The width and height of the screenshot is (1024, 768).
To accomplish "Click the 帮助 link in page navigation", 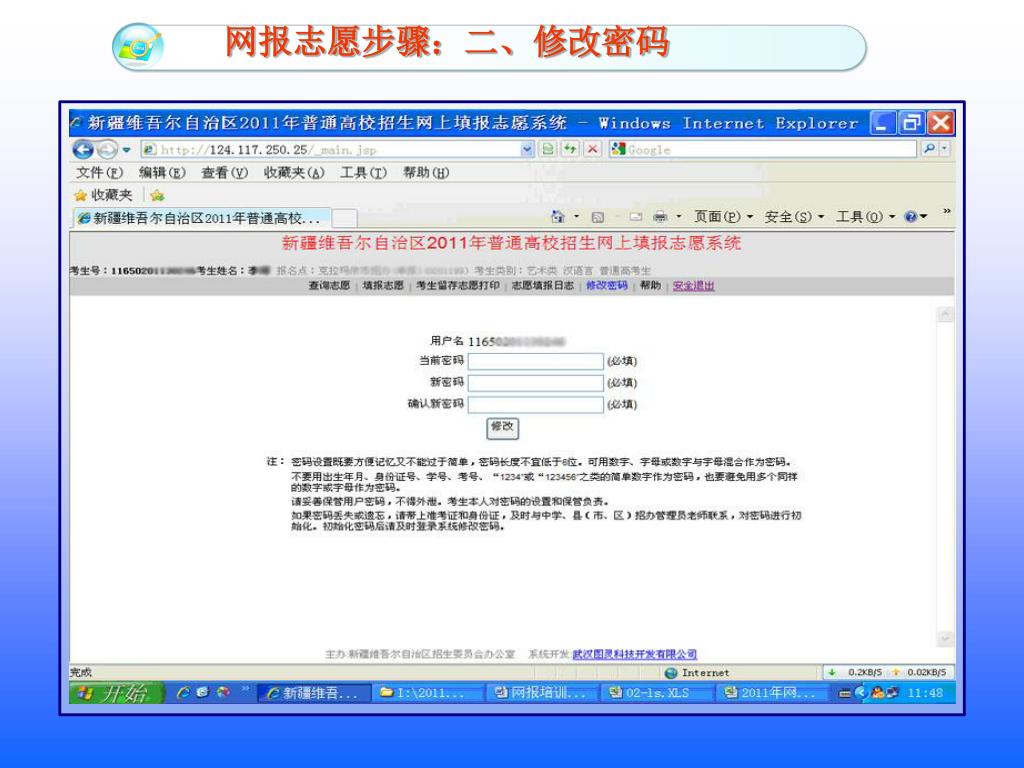I will (650, 285).
